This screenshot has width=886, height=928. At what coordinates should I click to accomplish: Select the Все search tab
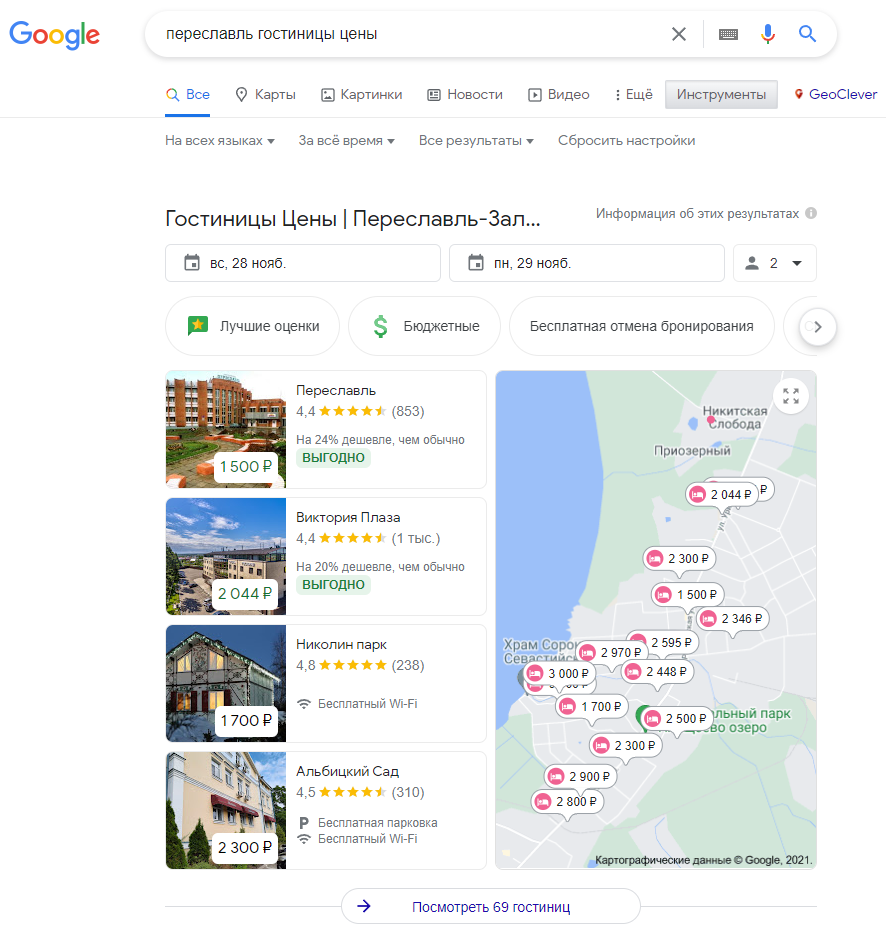pos(188,95)
